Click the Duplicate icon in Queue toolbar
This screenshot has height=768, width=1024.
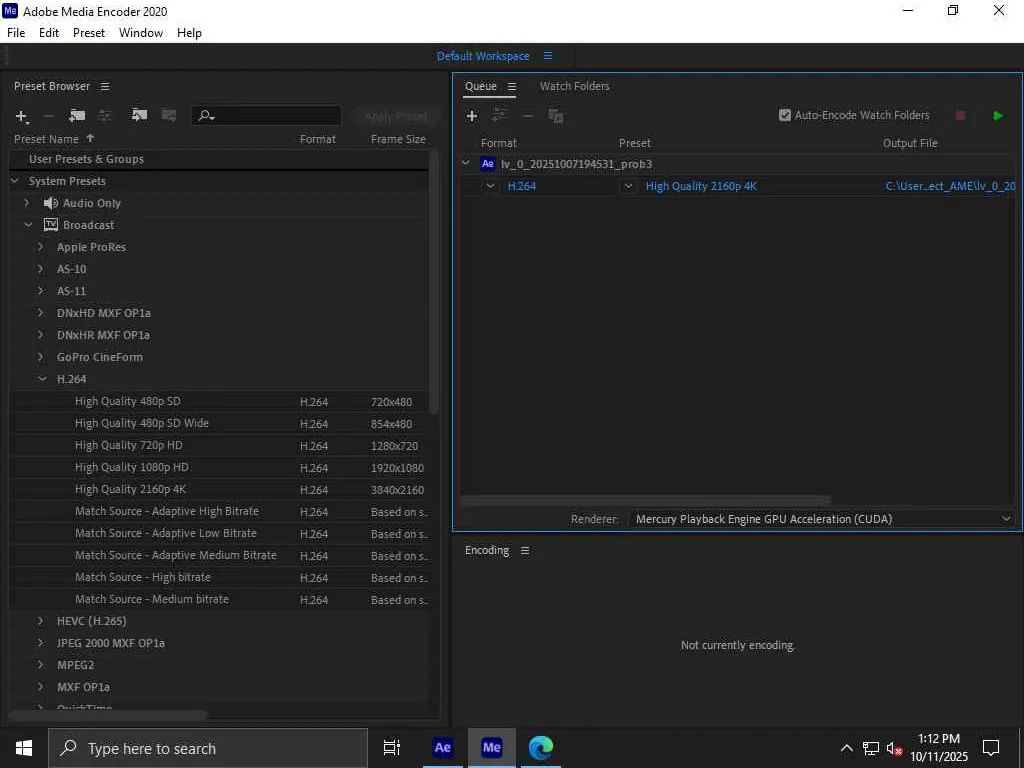pyautogui.click(x=556, y=116)
